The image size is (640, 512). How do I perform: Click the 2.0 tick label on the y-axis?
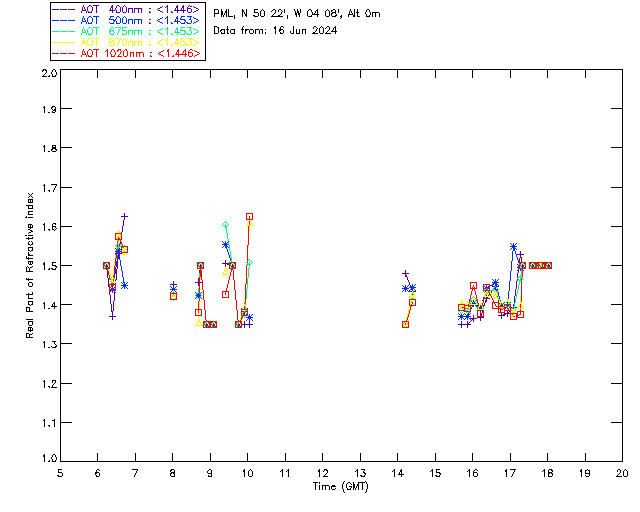click(x=48, y=75)
